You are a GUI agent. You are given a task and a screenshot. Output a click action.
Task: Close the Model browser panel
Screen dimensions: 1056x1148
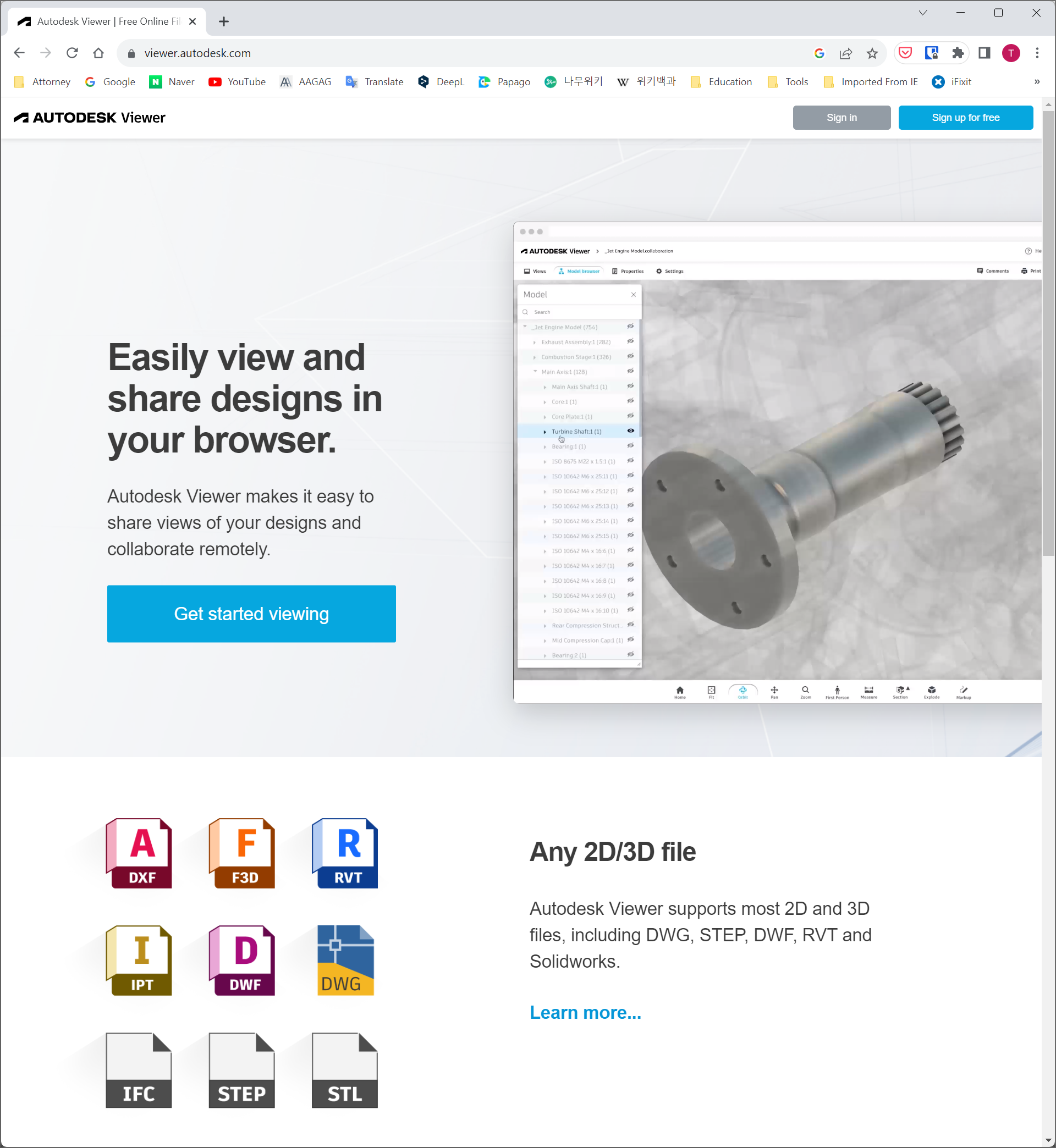633,295
